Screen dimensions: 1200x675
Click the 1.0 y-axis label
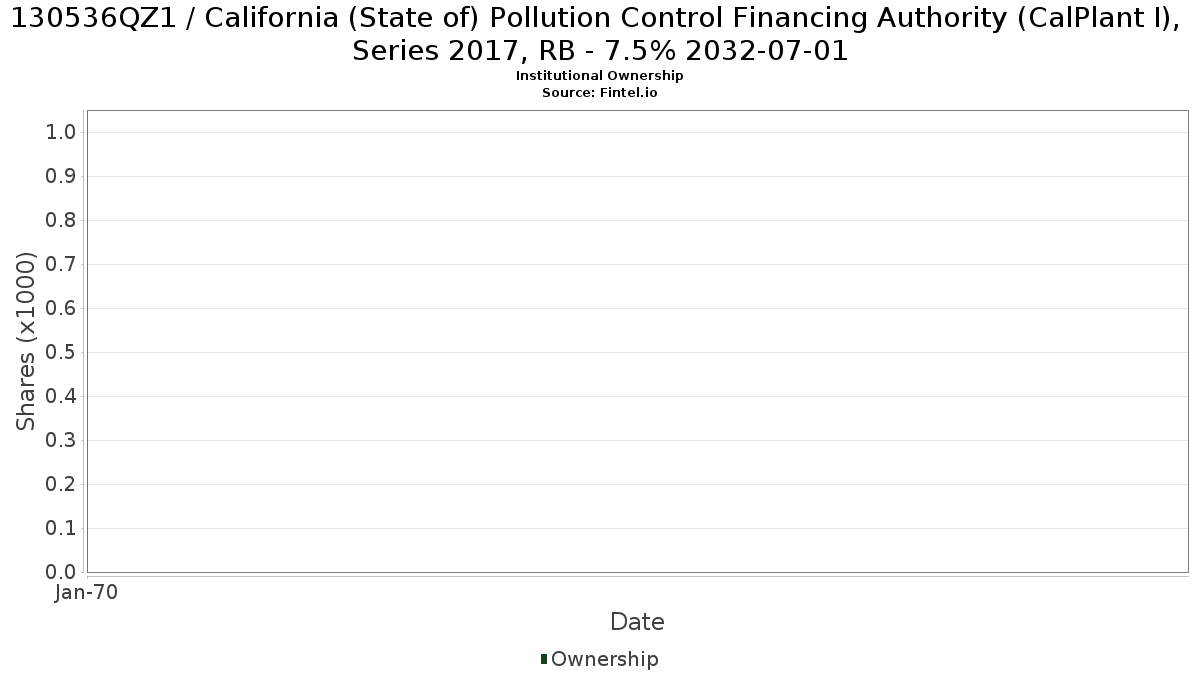coord(61,133)
